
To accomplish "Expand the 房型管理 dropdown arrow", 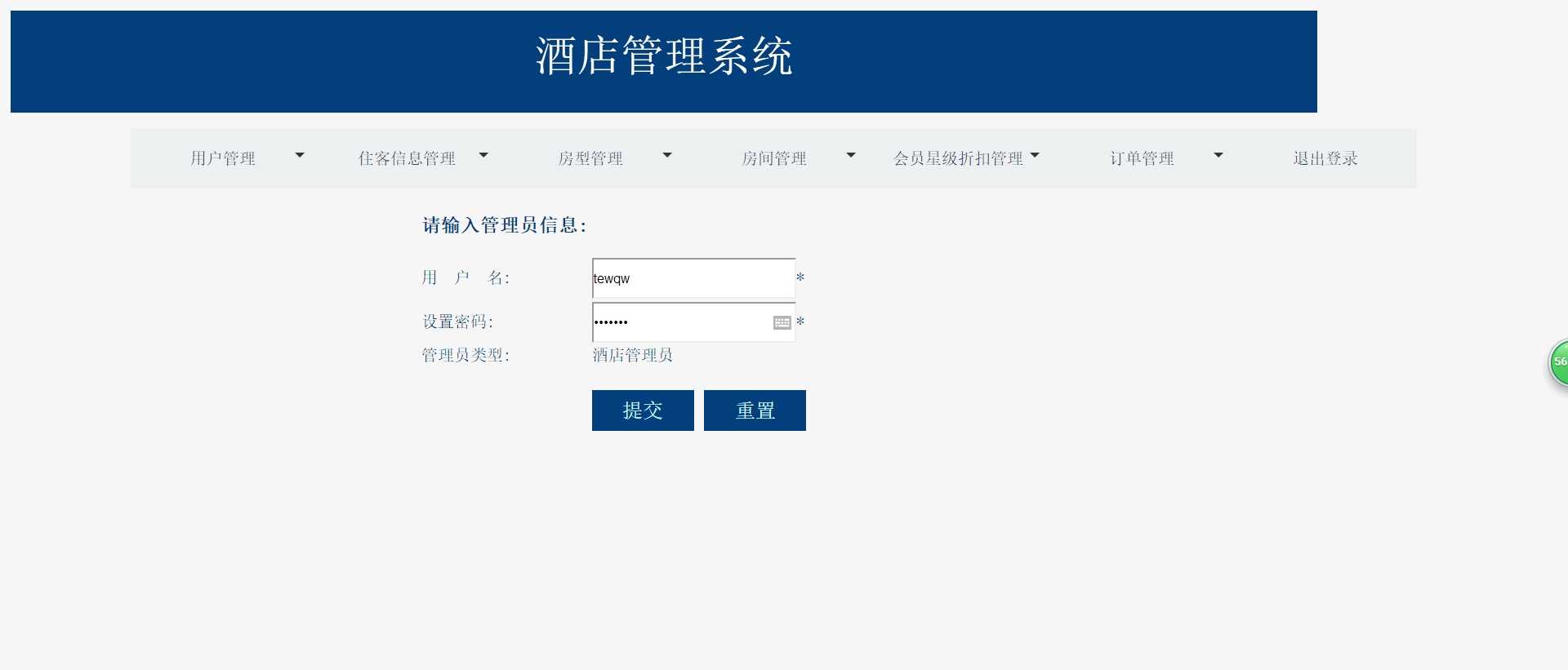I will click(x=667, y=155).
